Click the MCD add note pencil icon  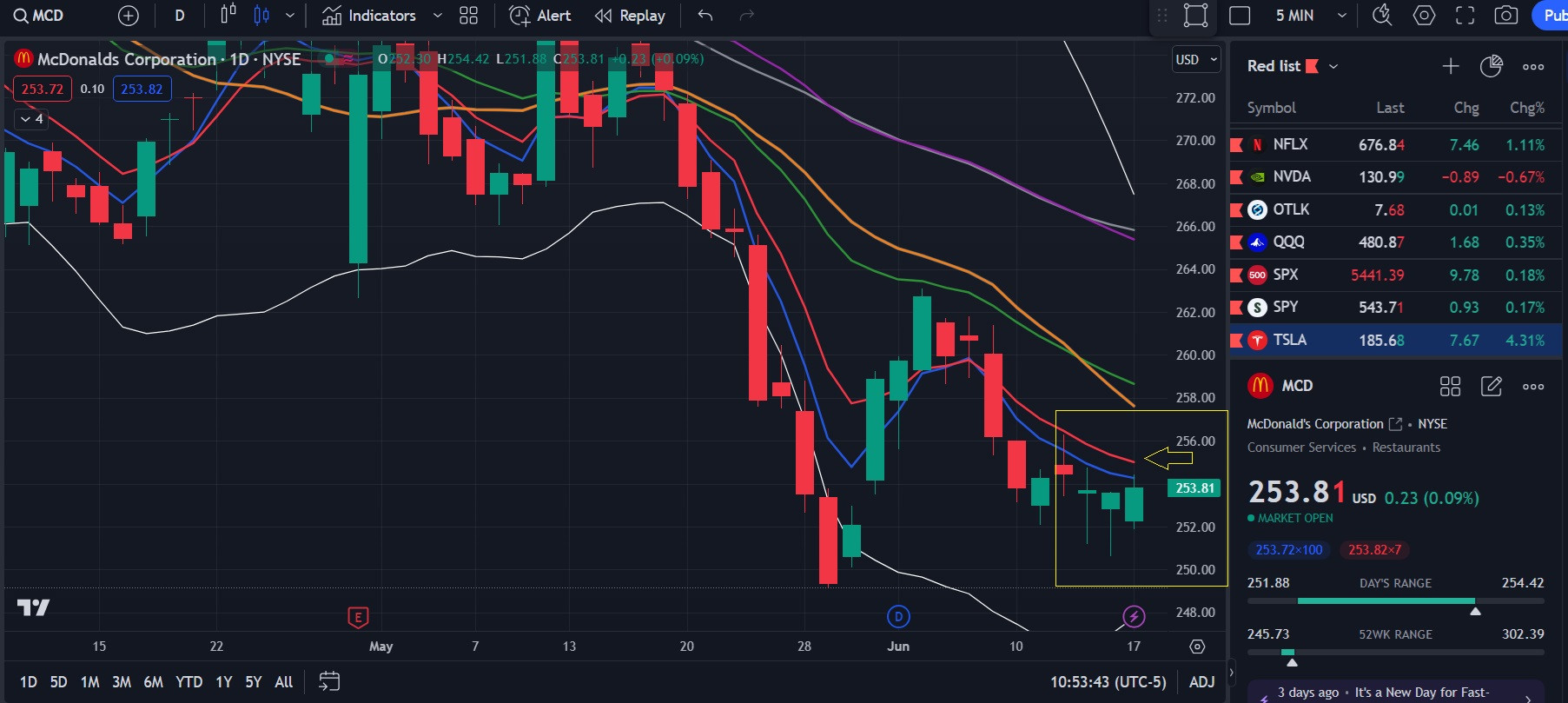click(1492, 386)
